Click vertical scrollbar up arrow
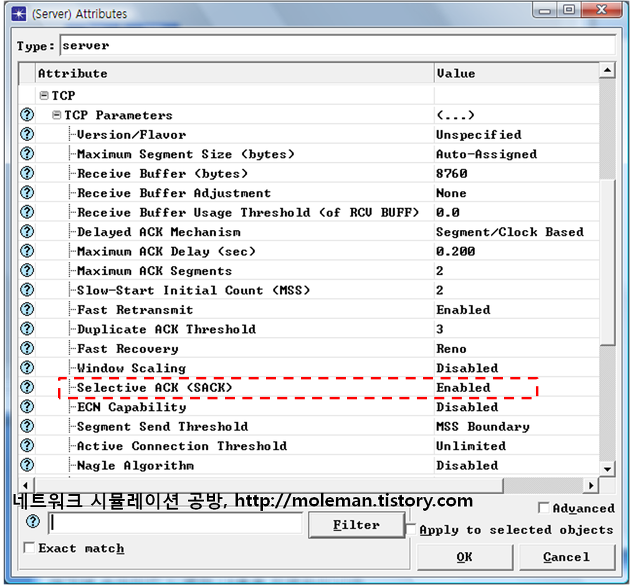The height and width of the screenshot is (585, 630). coord(607,71)
